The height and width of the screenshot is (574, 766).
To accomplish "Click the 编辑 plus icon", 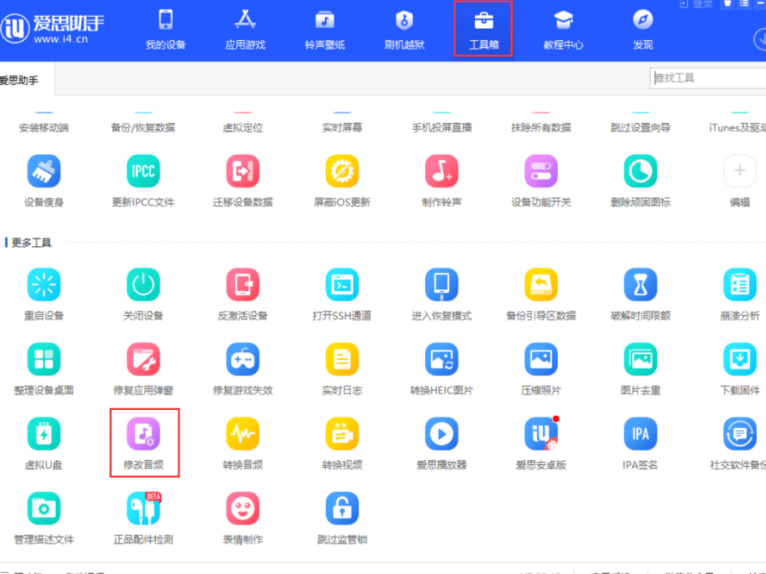I will click(x=740, y=171).
